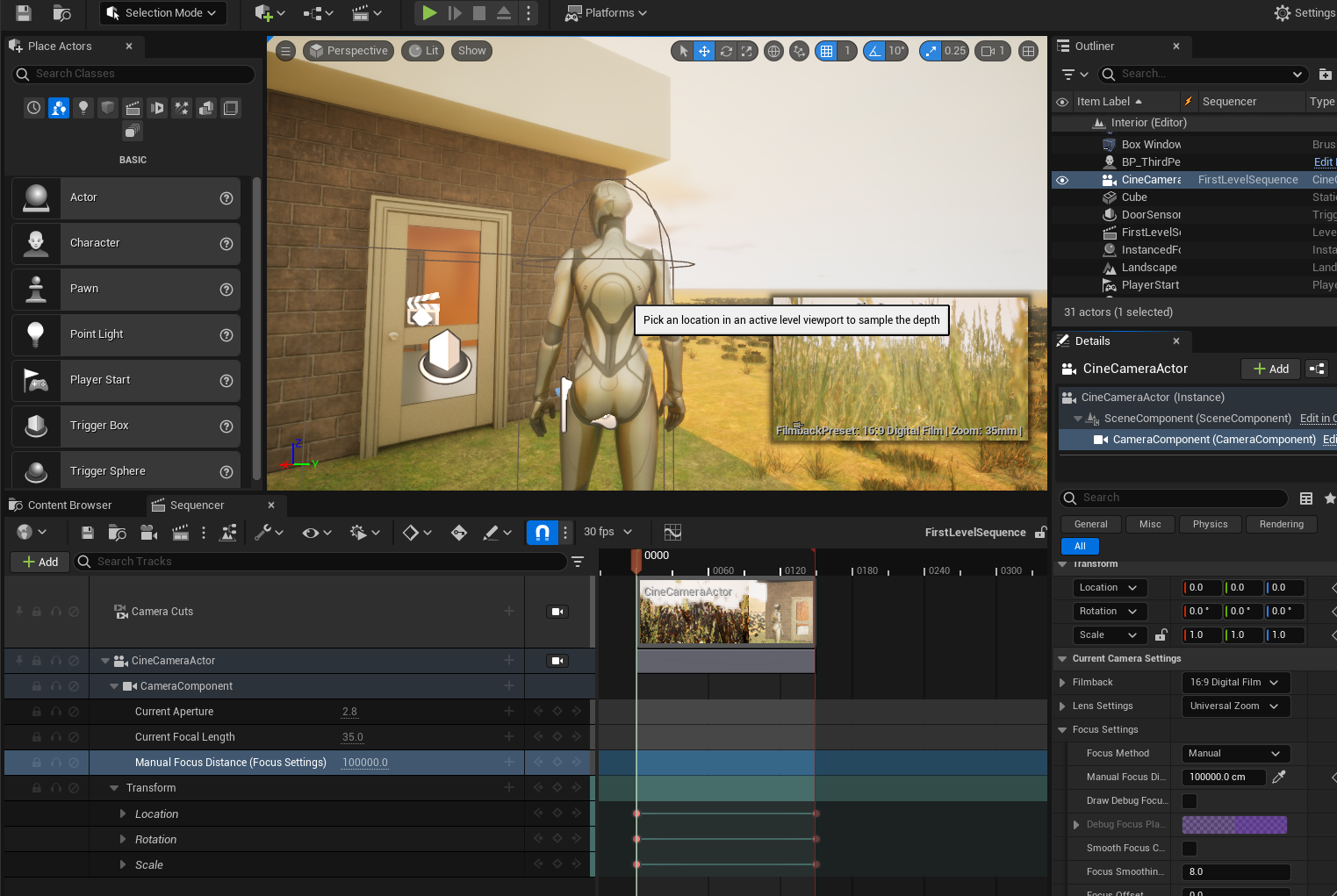Save the current level using the floppy icon
This screenshot has height=896, width=1337.
pos(24,12)
